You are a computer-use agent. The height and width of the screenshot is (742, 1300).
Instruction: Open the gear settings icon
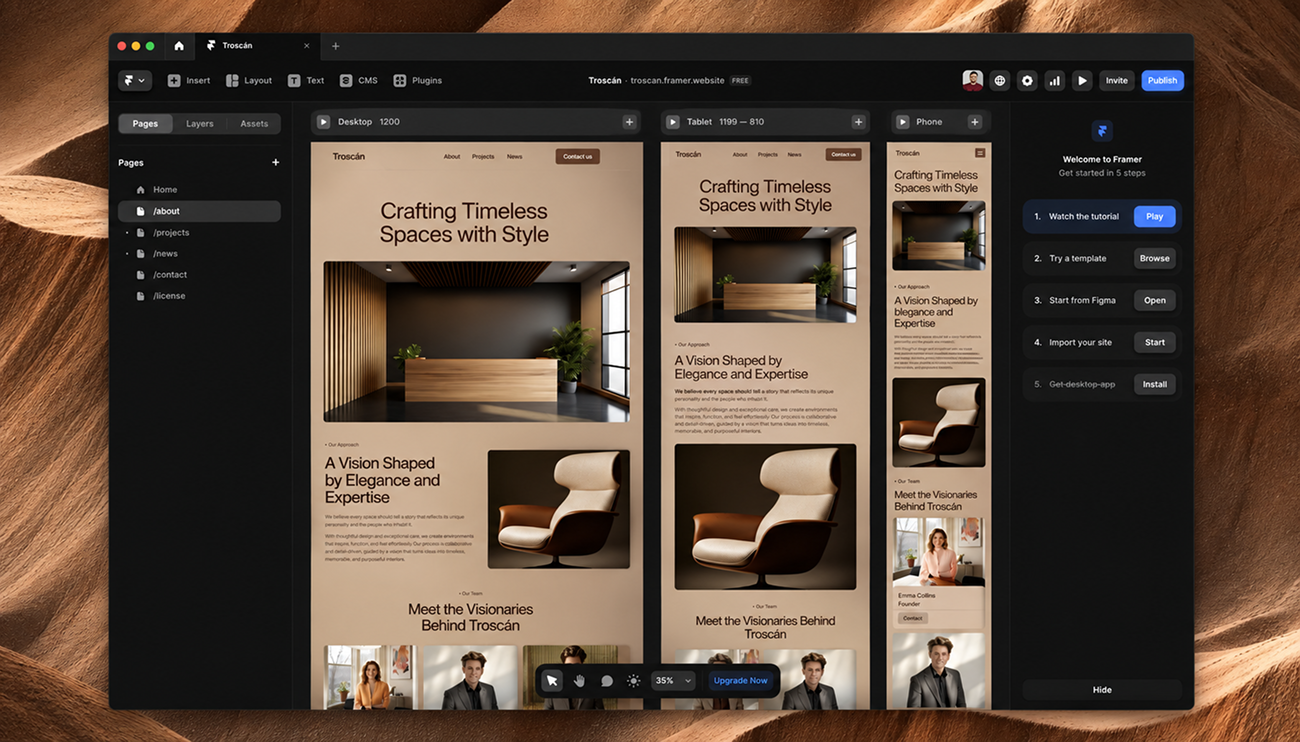(1027, 81)
